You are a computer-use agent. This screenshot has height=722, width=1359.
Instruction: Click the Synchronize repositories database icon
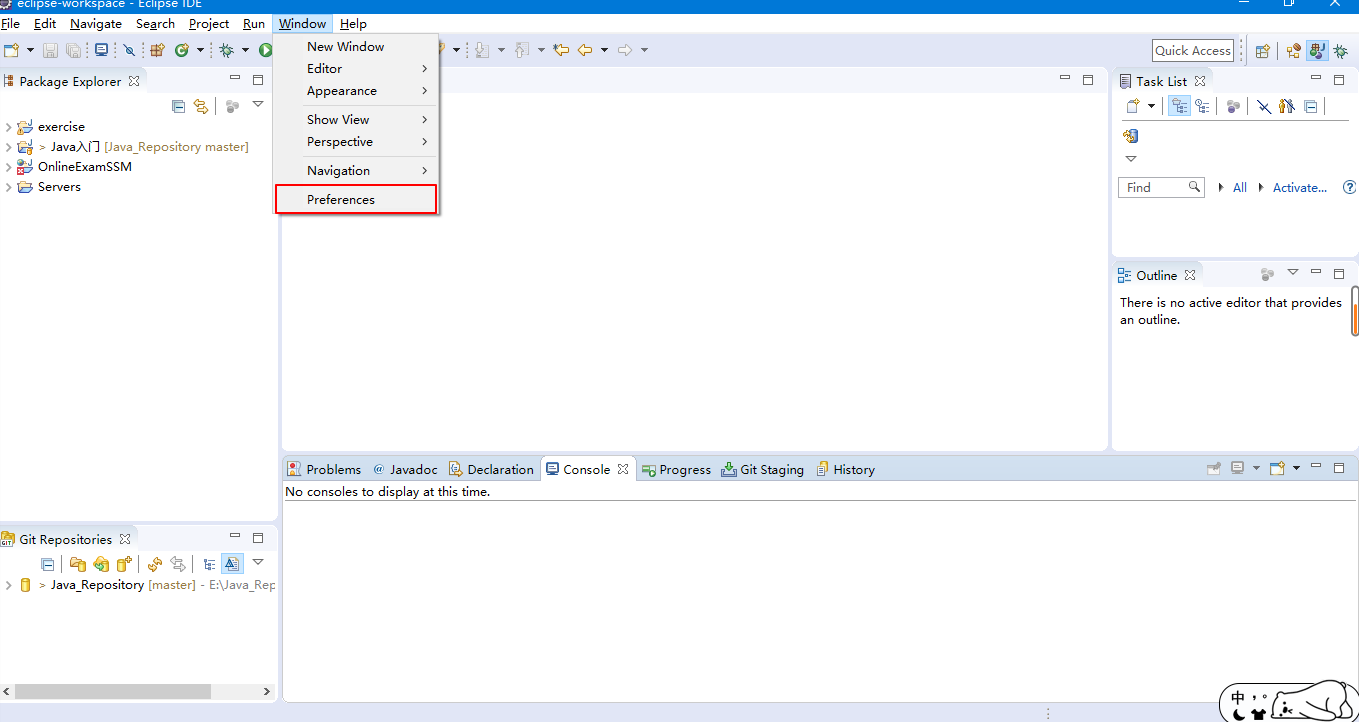pyautogui.click(x=1131, y=136)
